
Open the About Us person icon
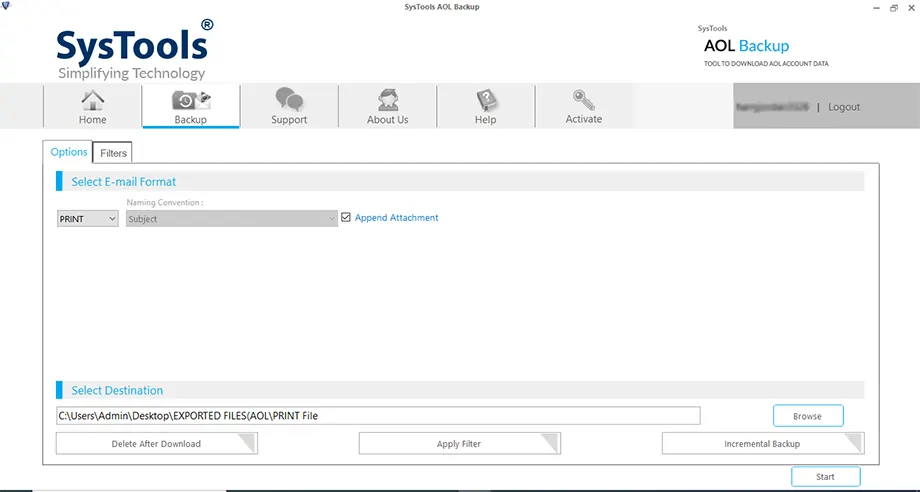(x=388, y=100)
